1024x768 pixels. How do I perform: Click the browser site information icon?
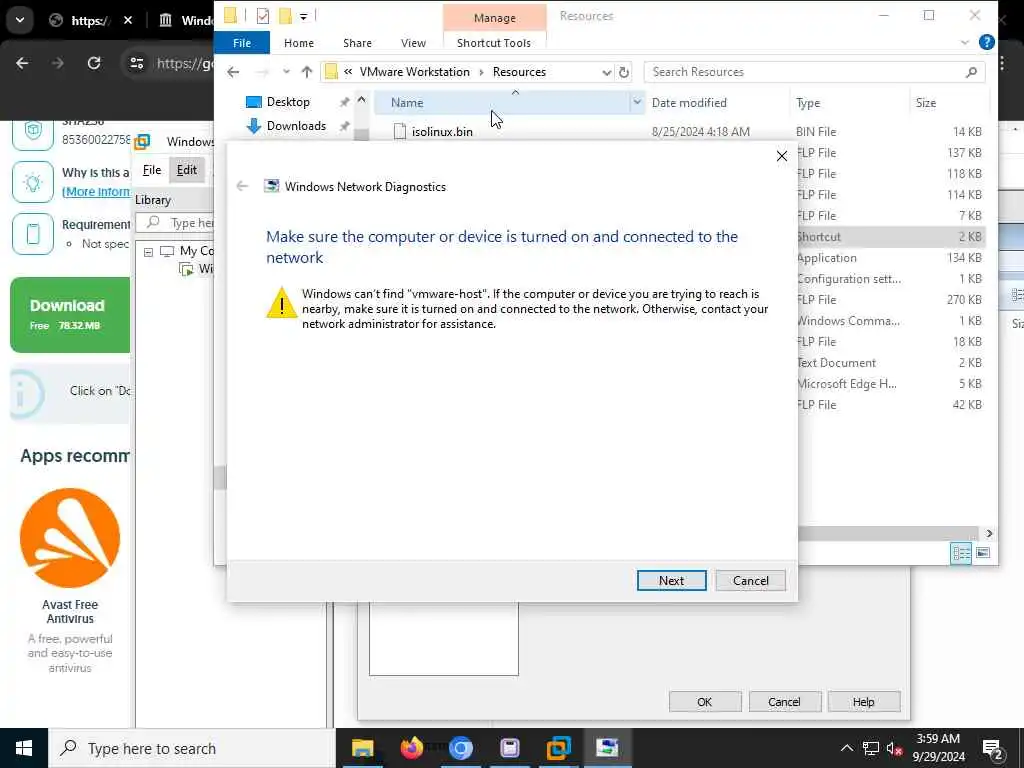click(136, 63)
